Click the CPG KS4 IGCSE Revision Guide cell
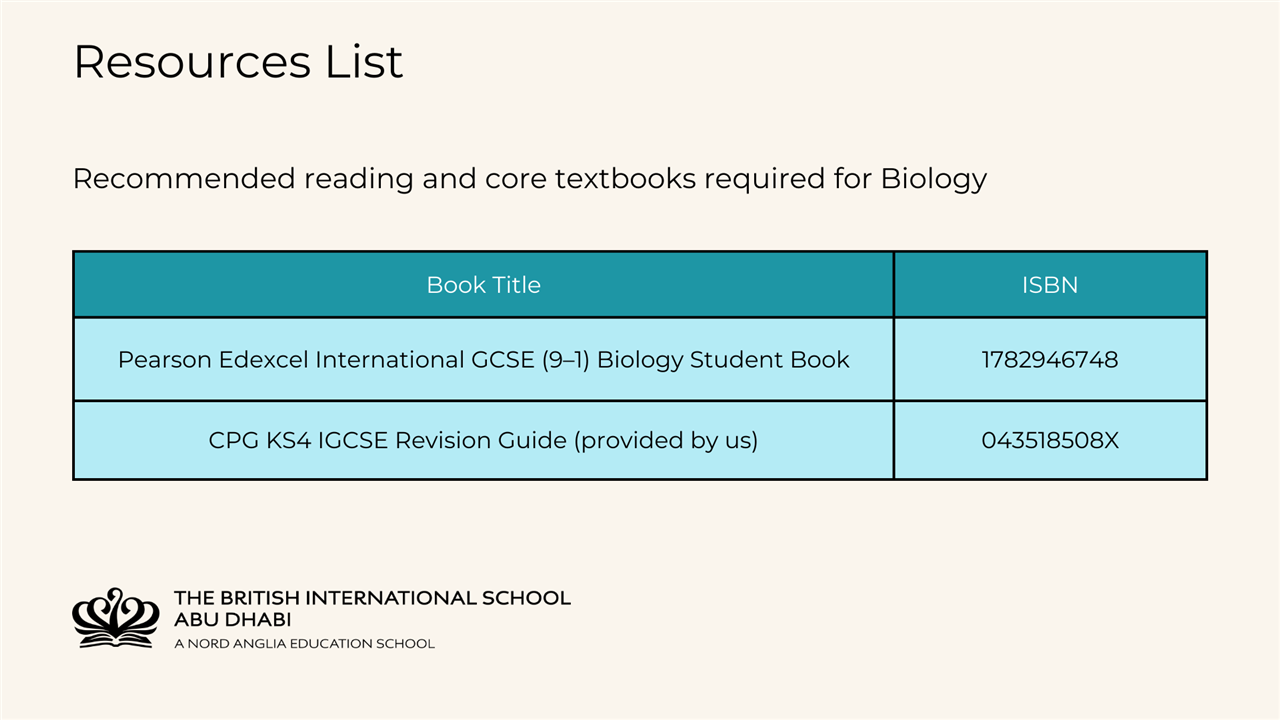 click(483, 440)
